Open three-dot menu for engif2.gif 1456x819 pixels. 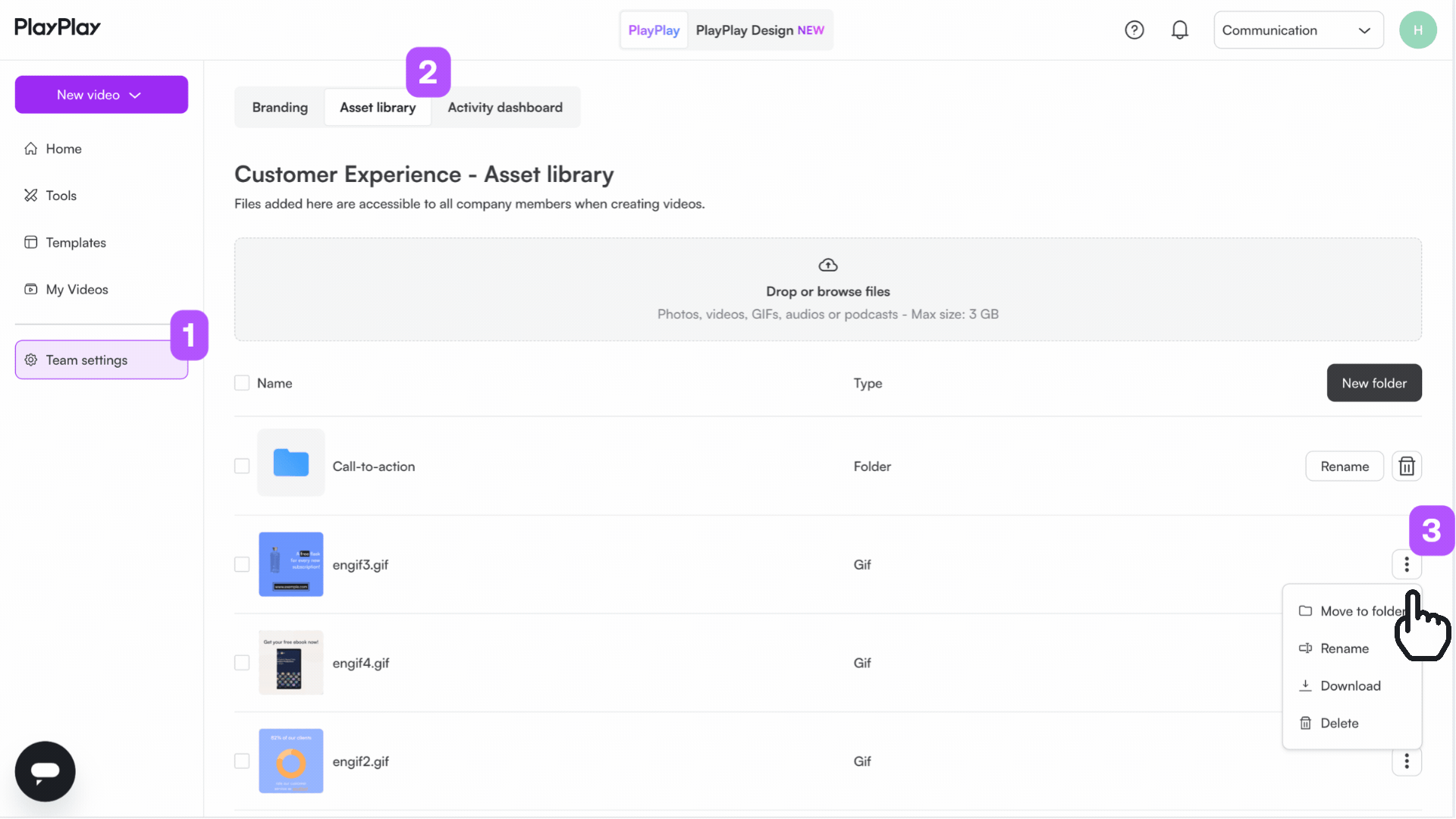pos(1407,761)
